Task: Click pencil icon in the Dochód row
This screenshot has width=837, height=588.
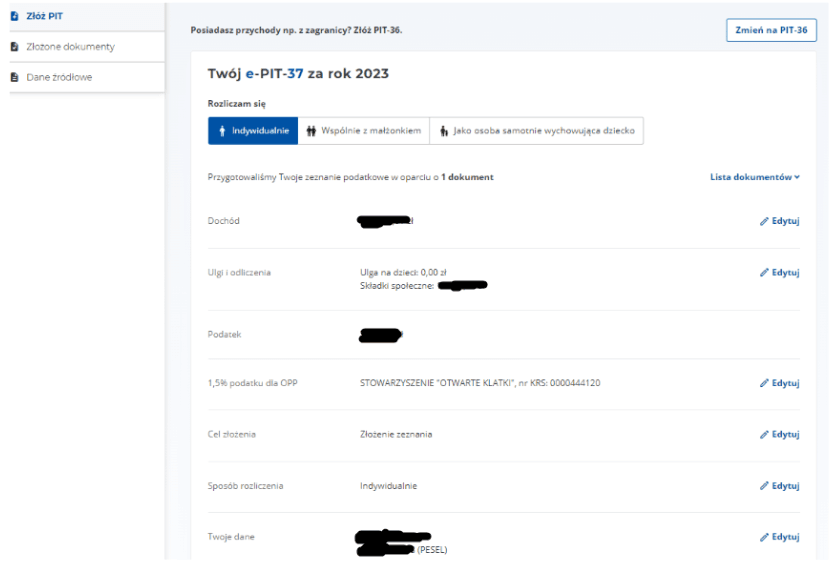Action: point(764,220)
